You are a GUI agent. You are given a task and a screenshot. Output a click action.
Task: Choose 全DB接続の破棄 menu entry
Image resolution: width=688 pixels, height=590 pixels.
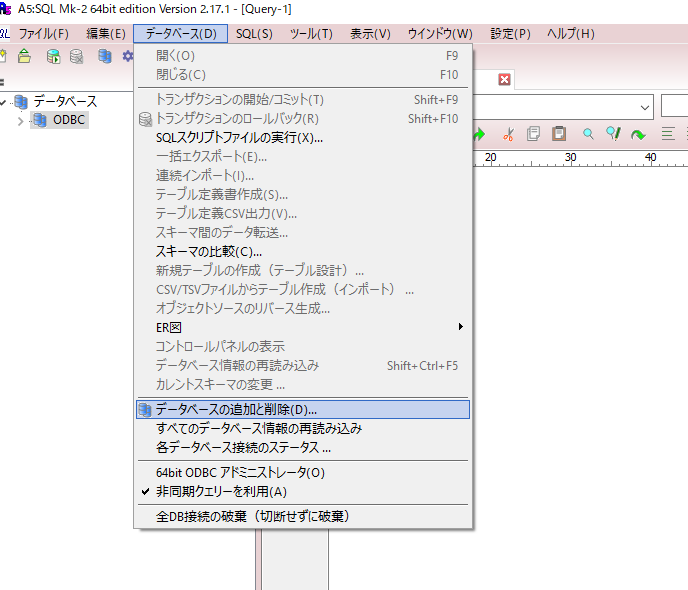pos(303,516)
